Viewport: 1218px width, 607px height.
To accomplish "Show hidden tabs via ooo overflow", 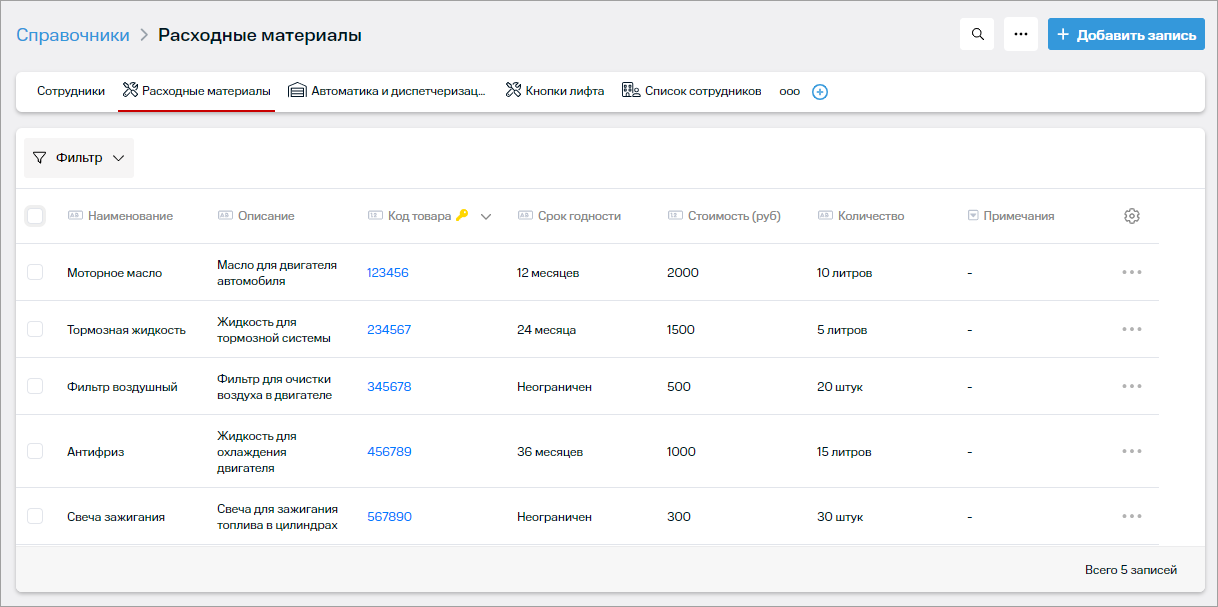I will pyautogui.click(x=789, y=92).
